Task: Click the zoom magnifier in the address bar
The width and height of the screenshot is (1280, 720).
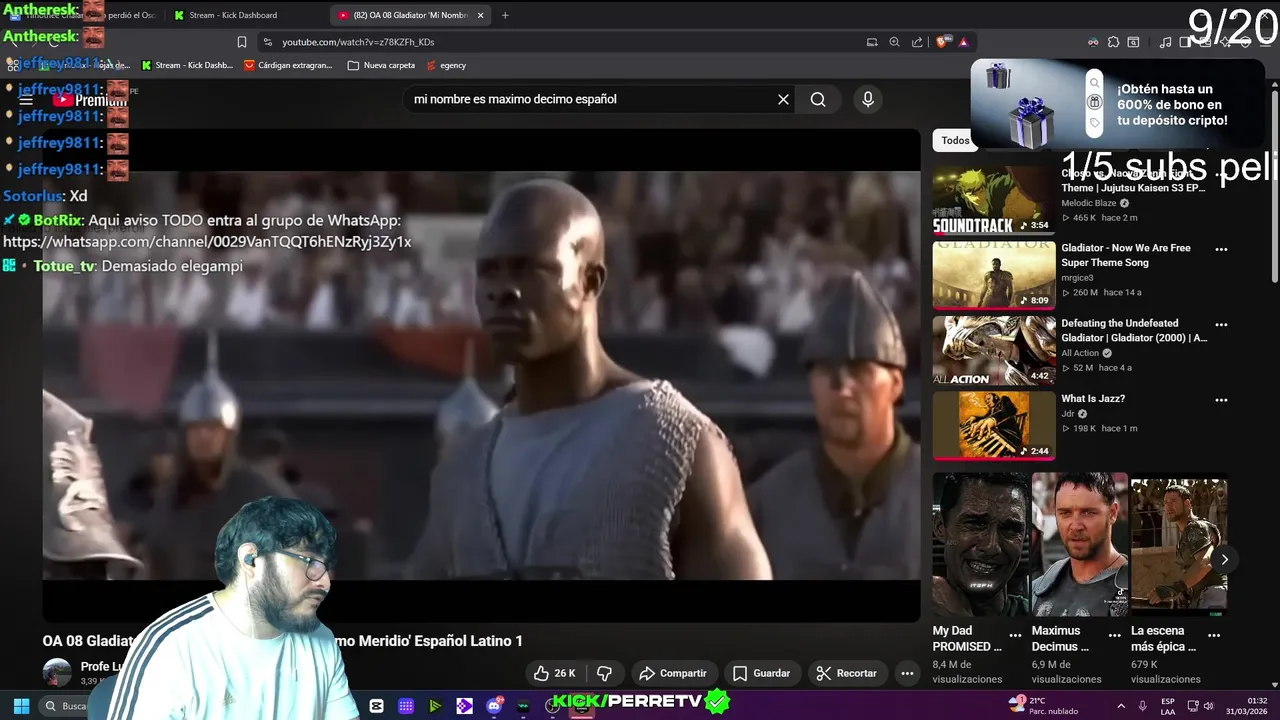Action: 894,42
